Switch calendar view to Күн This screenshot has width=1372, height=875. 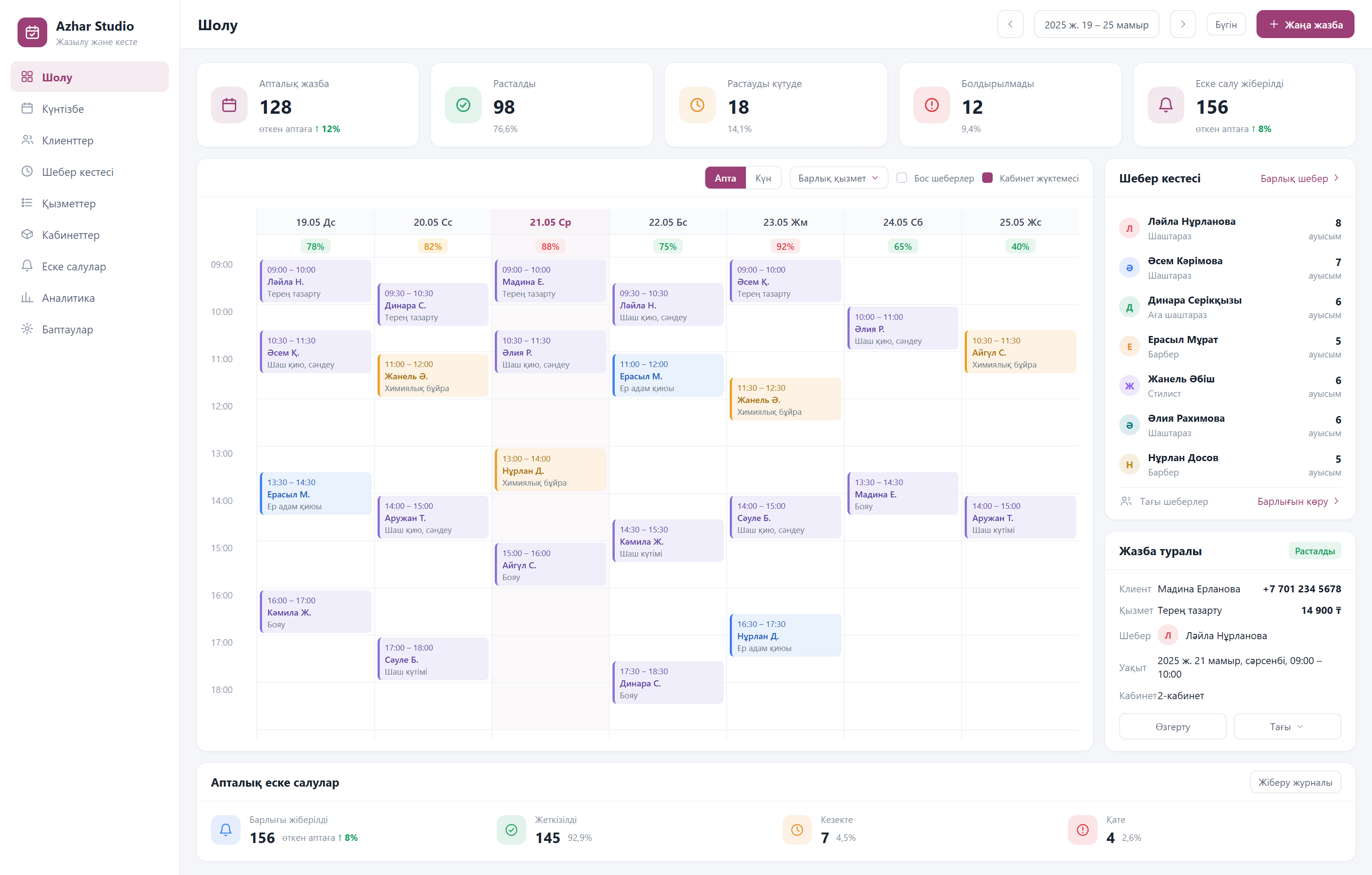pos(763,178)
